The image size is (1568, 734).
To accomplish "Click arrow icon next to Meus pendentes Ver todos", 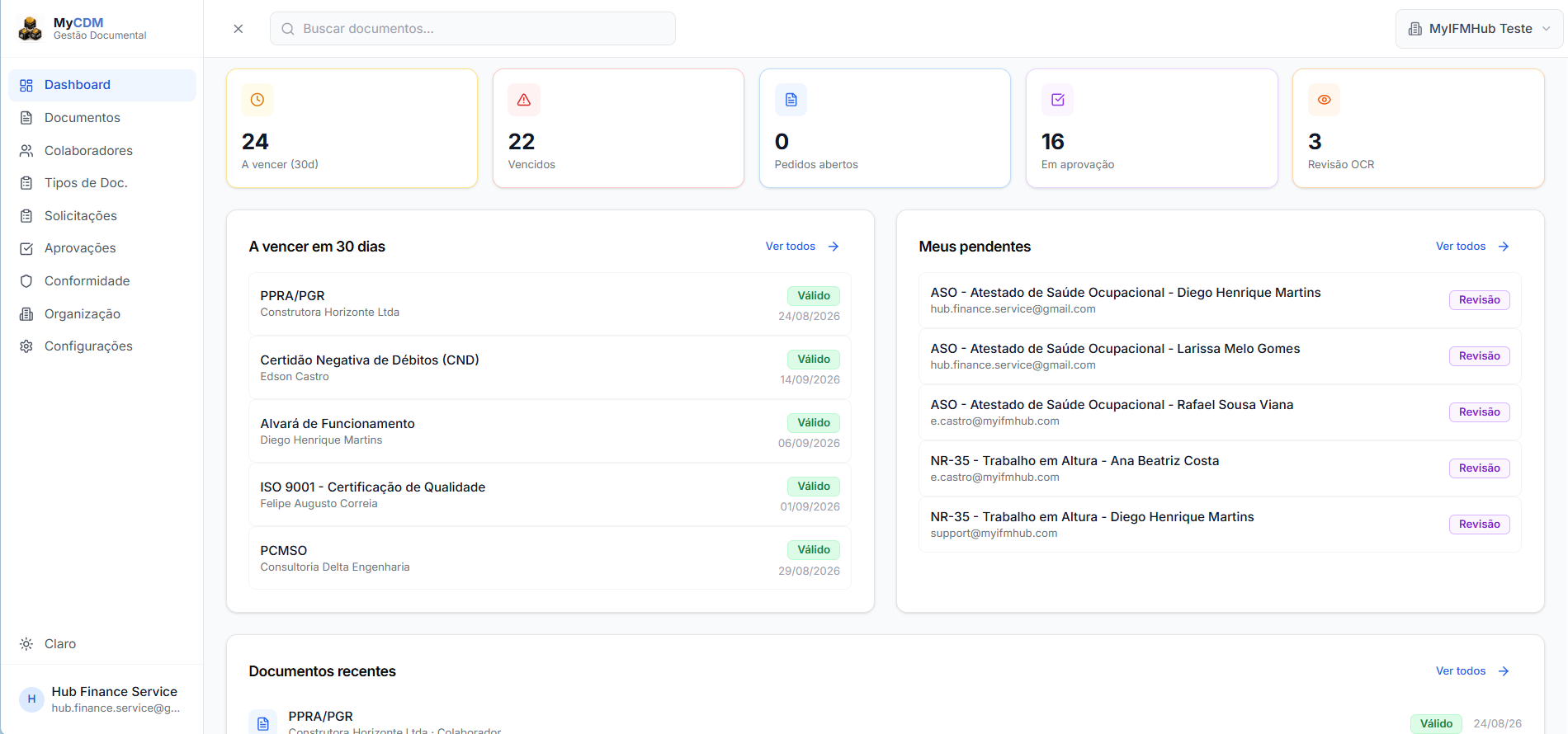I will [x=1504, y=247].
